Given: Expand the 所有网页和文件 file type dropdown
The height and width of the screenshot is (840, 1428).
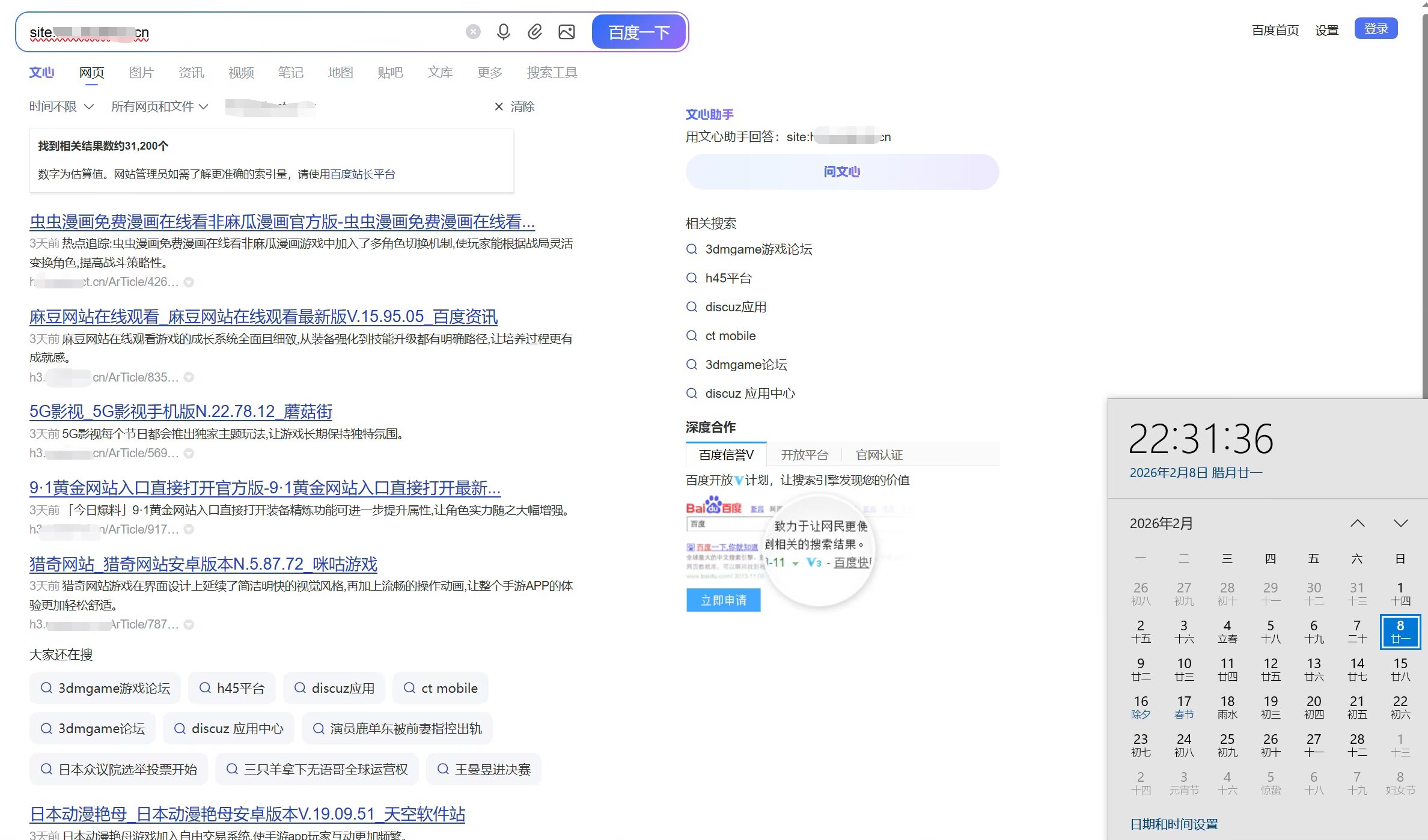Looking at the screenshot, I should [159, 106].
